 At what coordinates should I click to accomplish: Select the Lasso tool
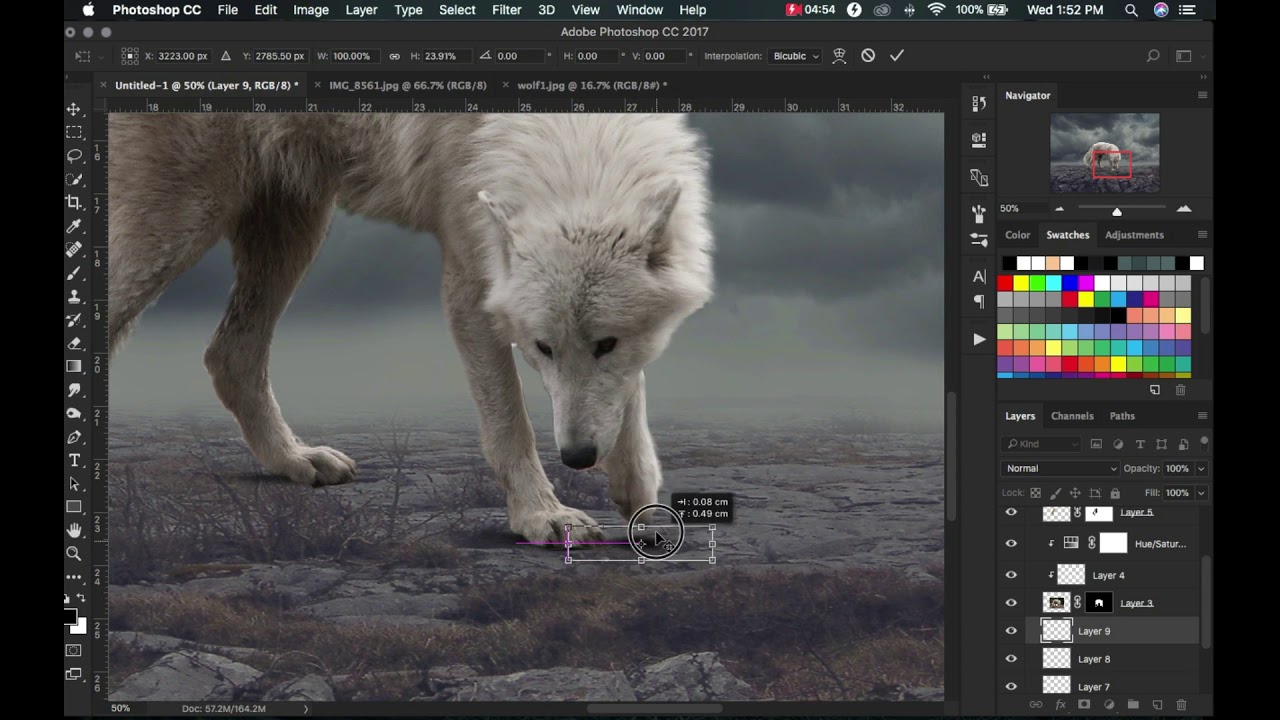pos(74,155)
